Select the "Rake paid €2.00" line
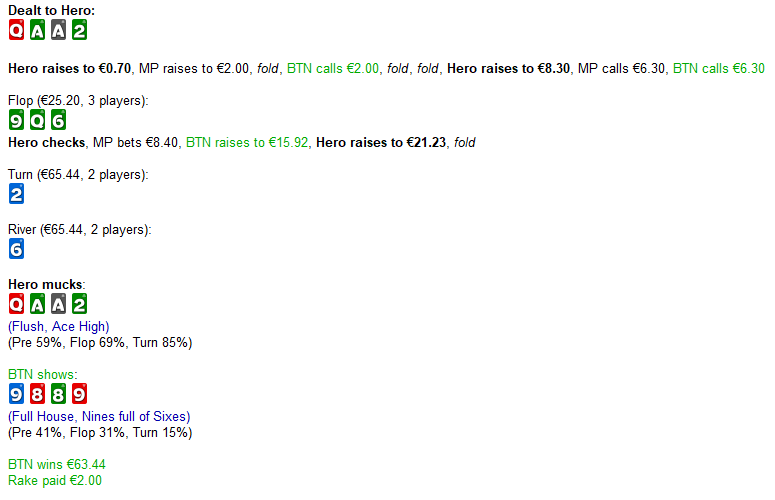The width and height of the screenshot is (775, 500). coord(55,481)
